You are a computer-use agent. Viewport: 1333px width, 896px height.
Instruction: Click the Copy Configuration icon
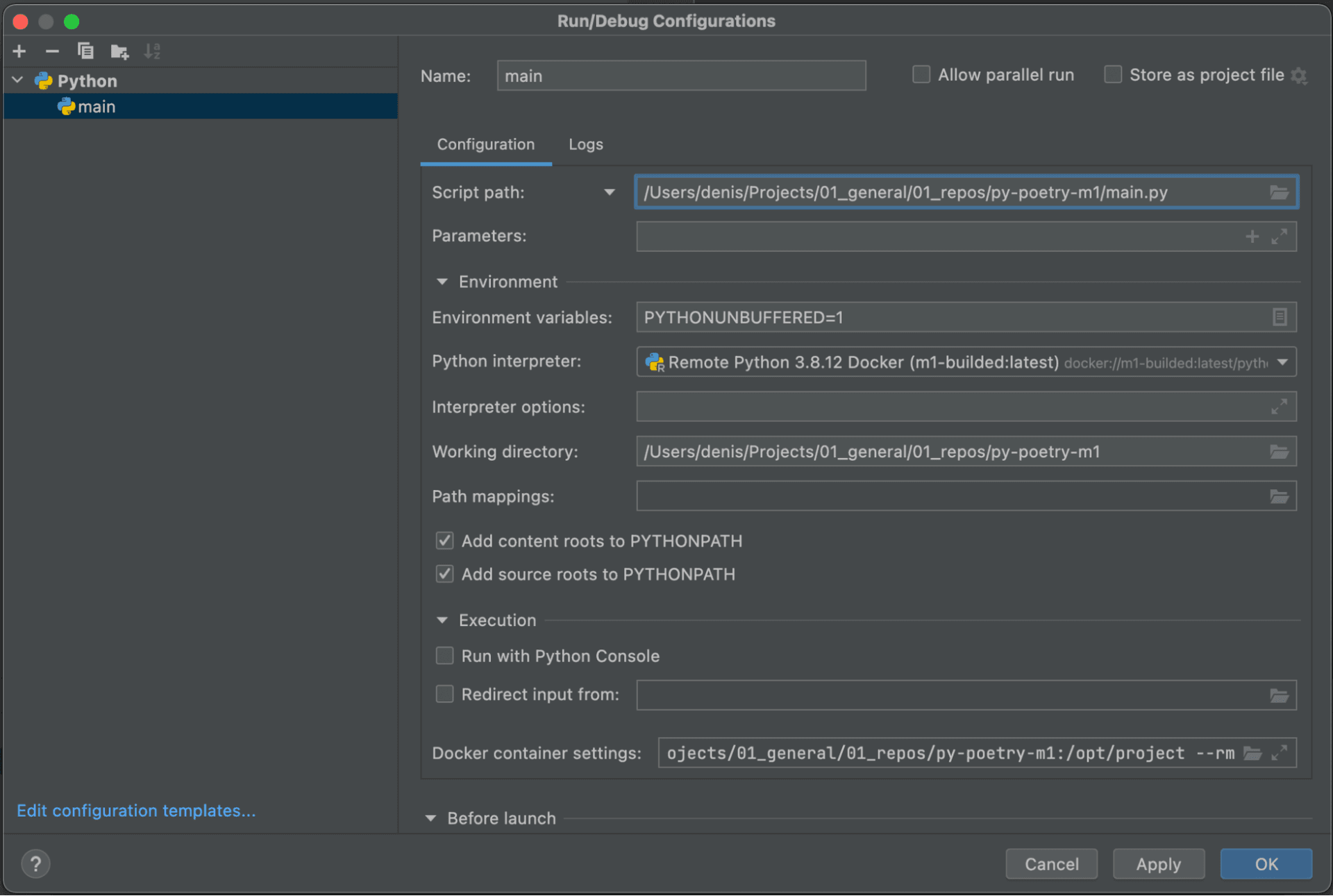[x=85, y=51]
